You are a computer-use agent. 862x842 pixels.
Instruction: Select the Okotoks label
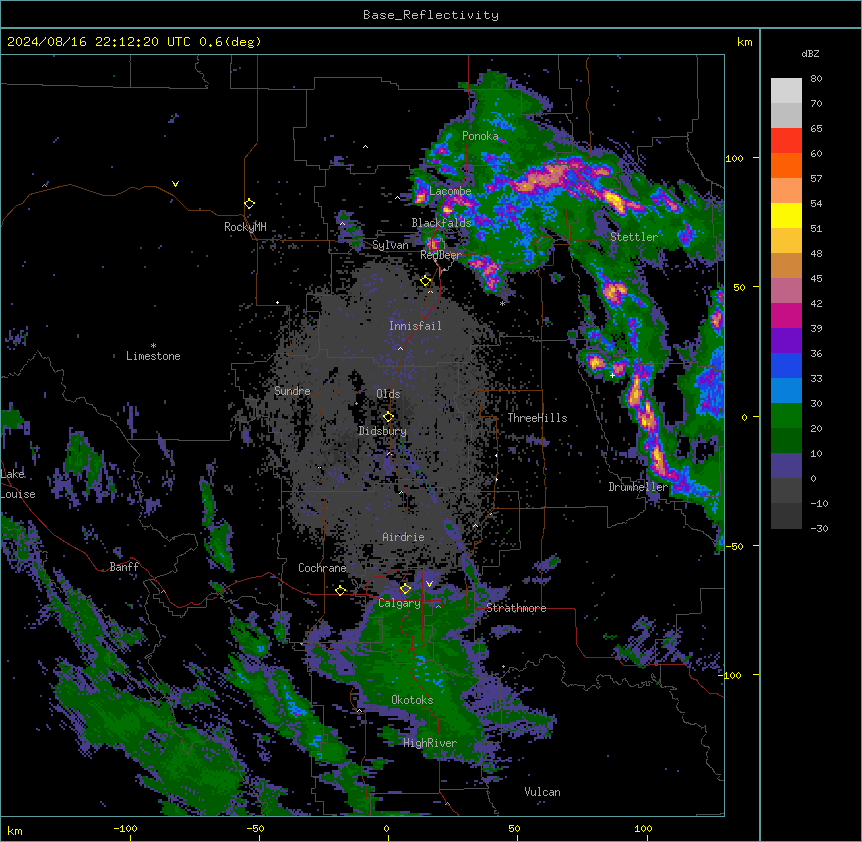[x=412, y=700]
